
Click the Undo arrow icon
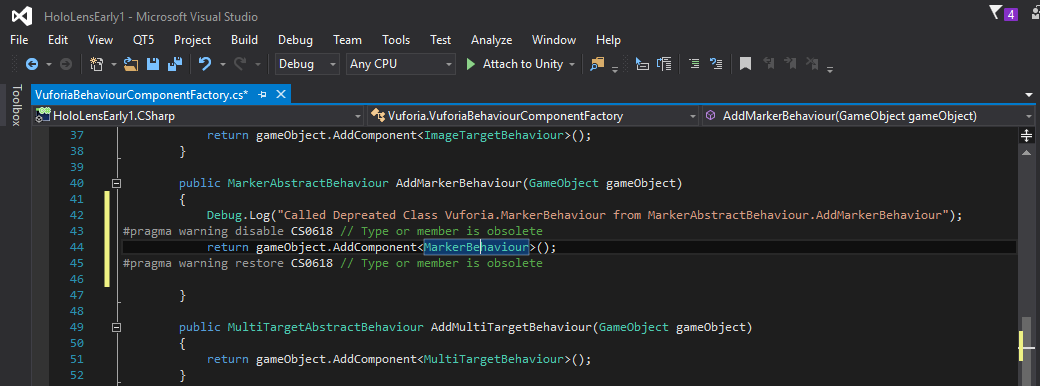pos(205,64)
